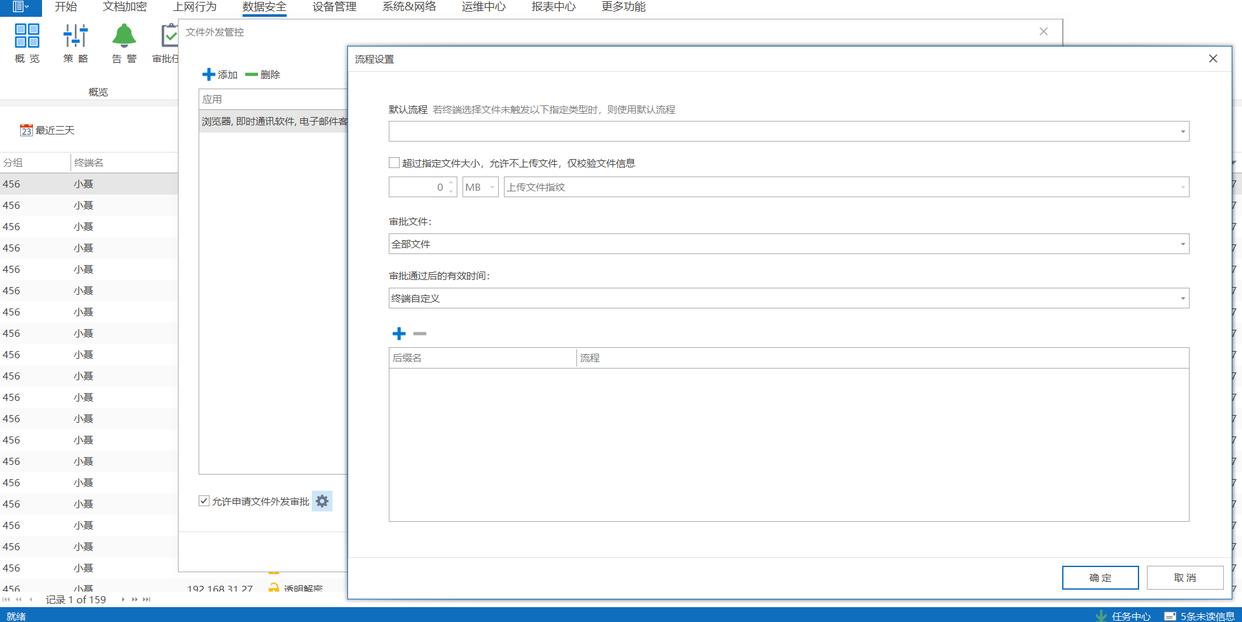Remove suffix row with grey minus icon
Screen dimensions: 1242x622
click(420, 334)
